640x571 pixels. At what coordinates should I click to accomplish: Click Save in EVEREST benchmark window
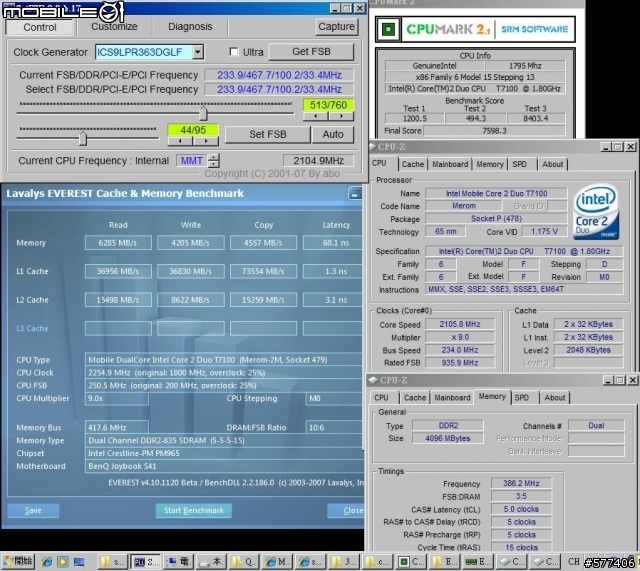33,511
